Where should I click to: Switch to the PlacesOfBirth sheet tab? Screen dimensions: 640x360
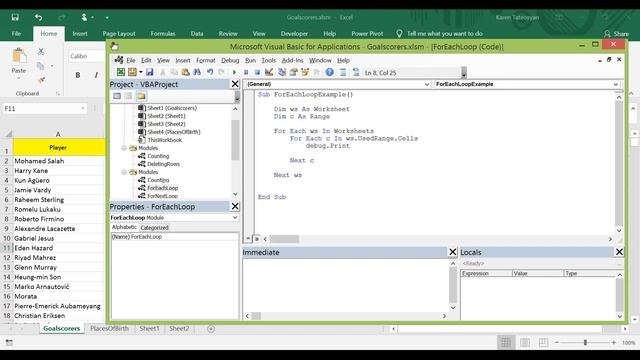click(x=109, y=329)
